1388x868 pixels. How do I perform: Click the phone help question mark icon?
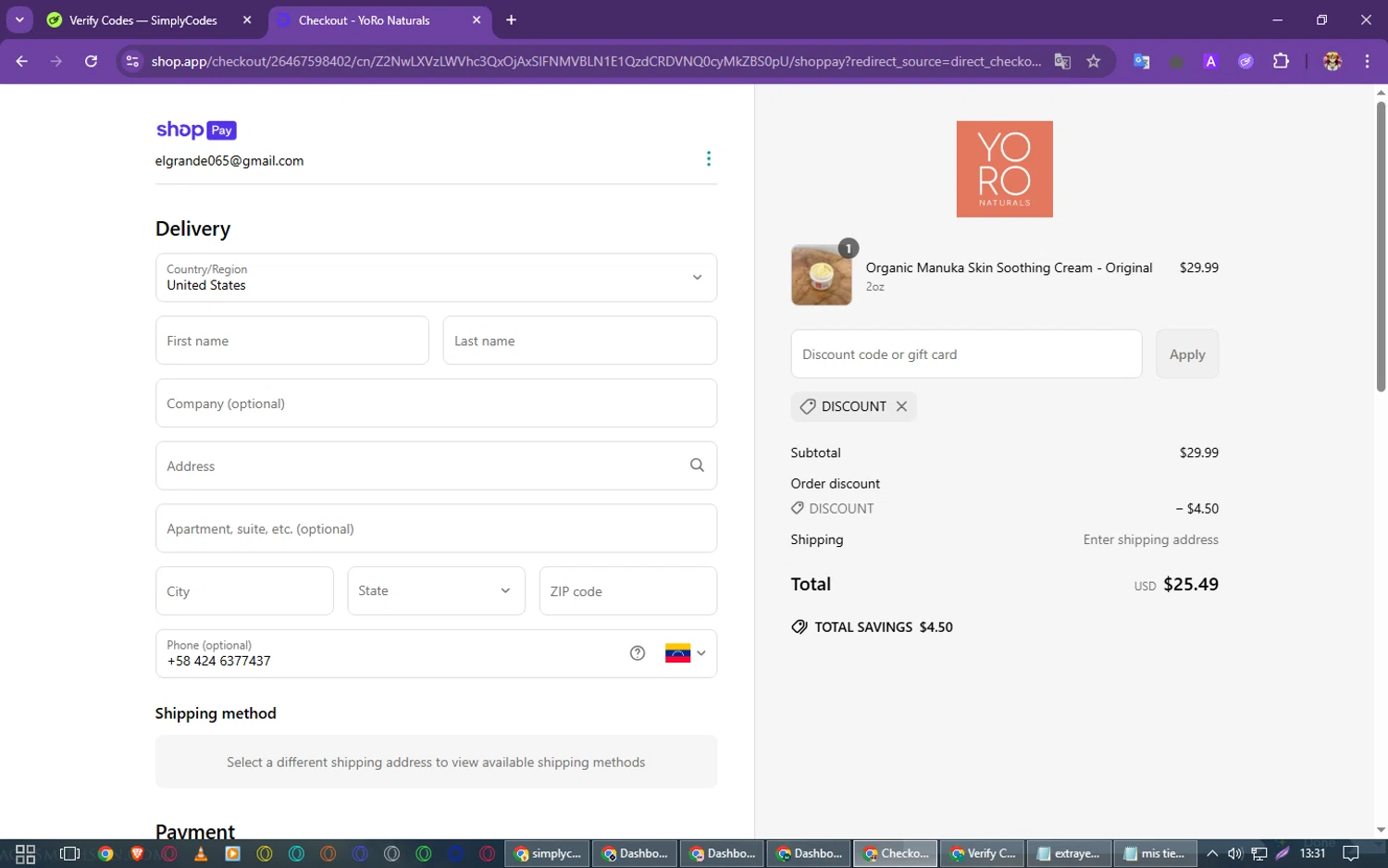(638, 653)
